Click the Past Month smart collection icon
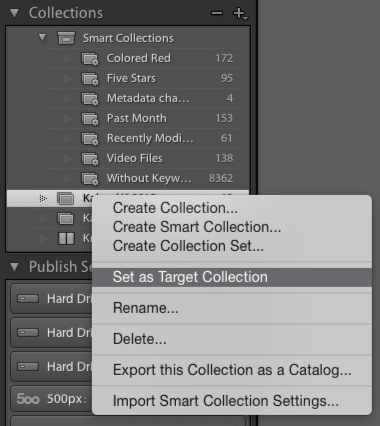The width and height of the screenshot is (380, 426). [90, 119]
